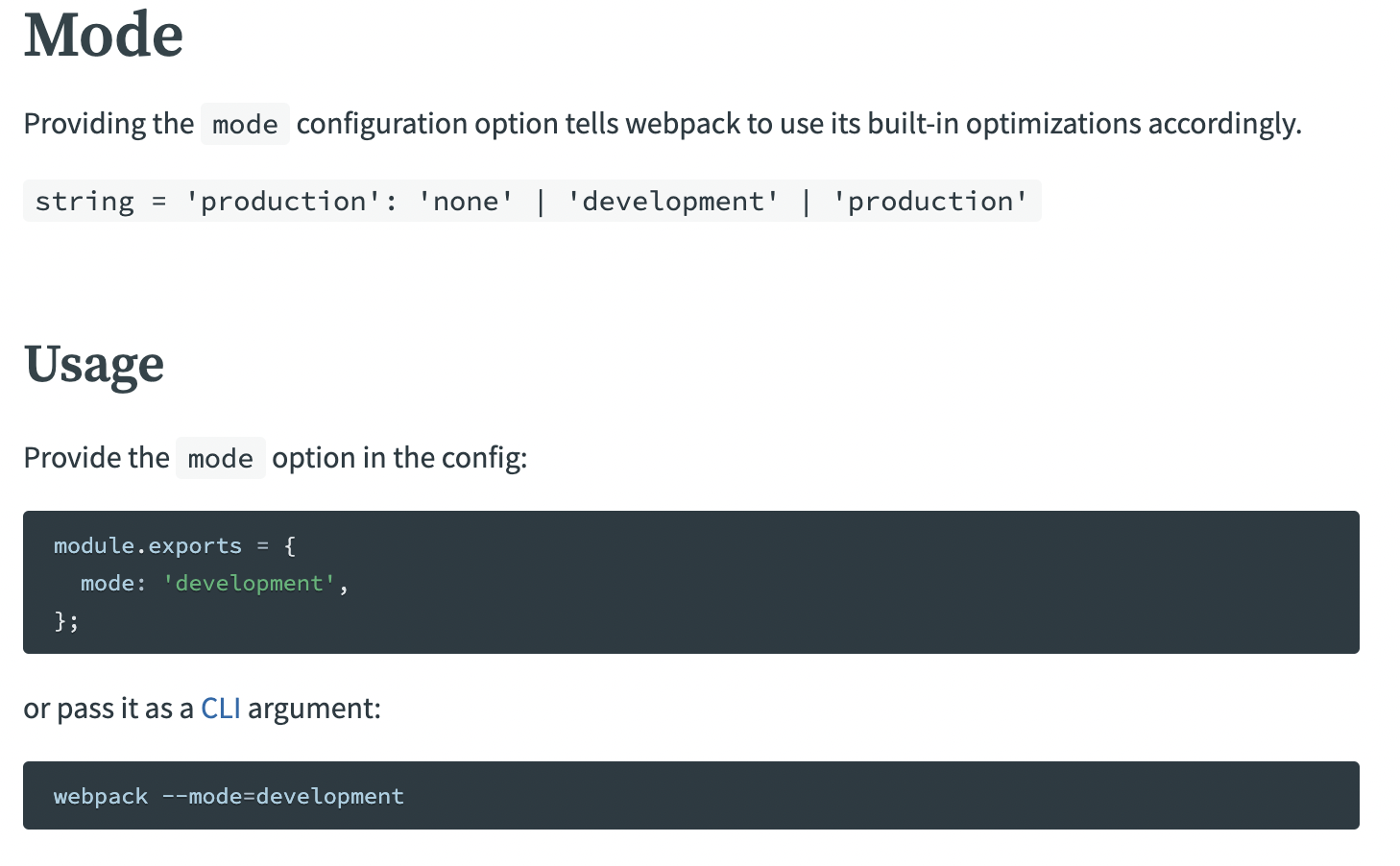
Task: Click the second mode inline code badge
Action: 220,458
